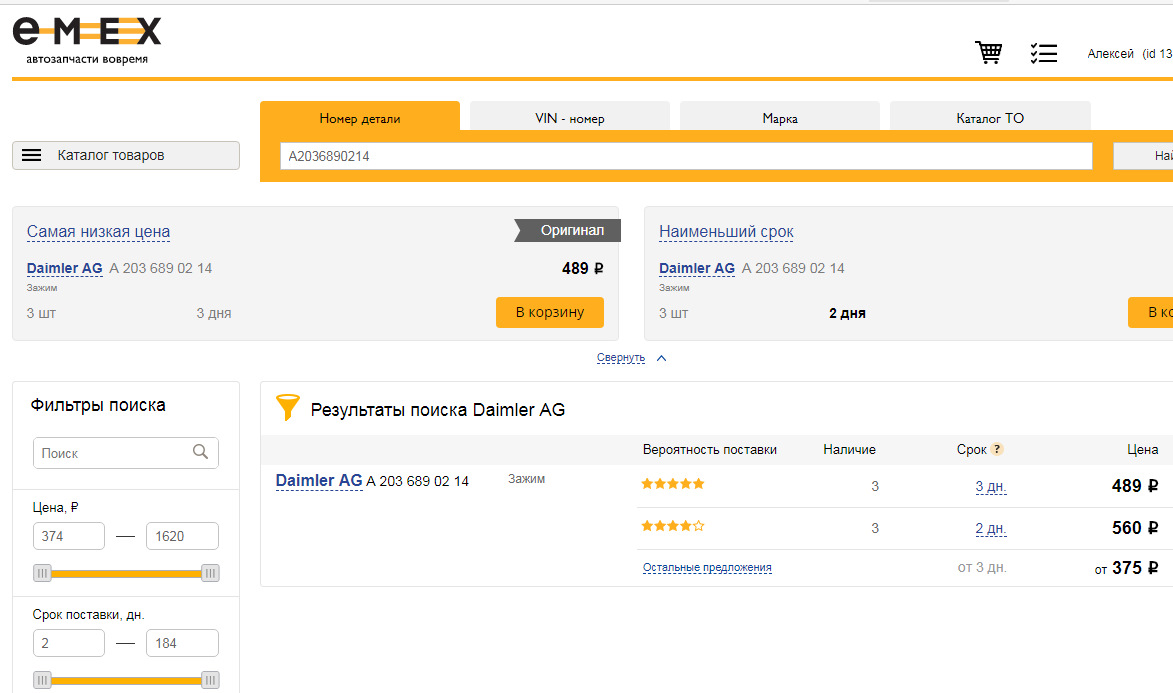Collapse panel using Свернуть chevron arrow
The width and height of the screenshot is (1173, 693).
coord(661,358)
